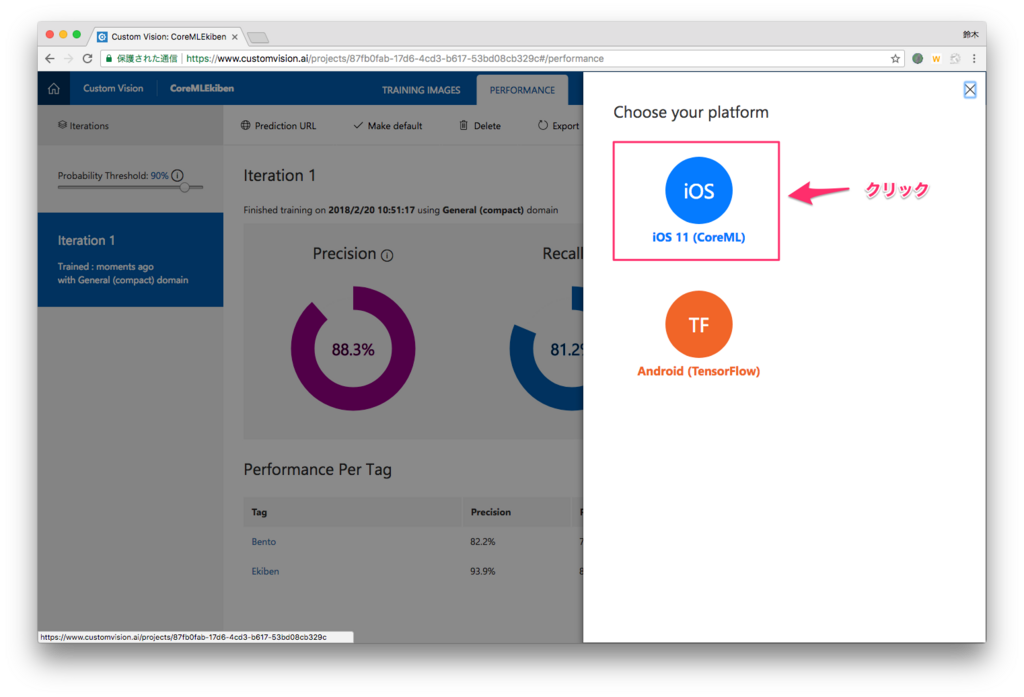Click the grey extension icon beside W
The image size is (1024, 697).
coord(955,59)
